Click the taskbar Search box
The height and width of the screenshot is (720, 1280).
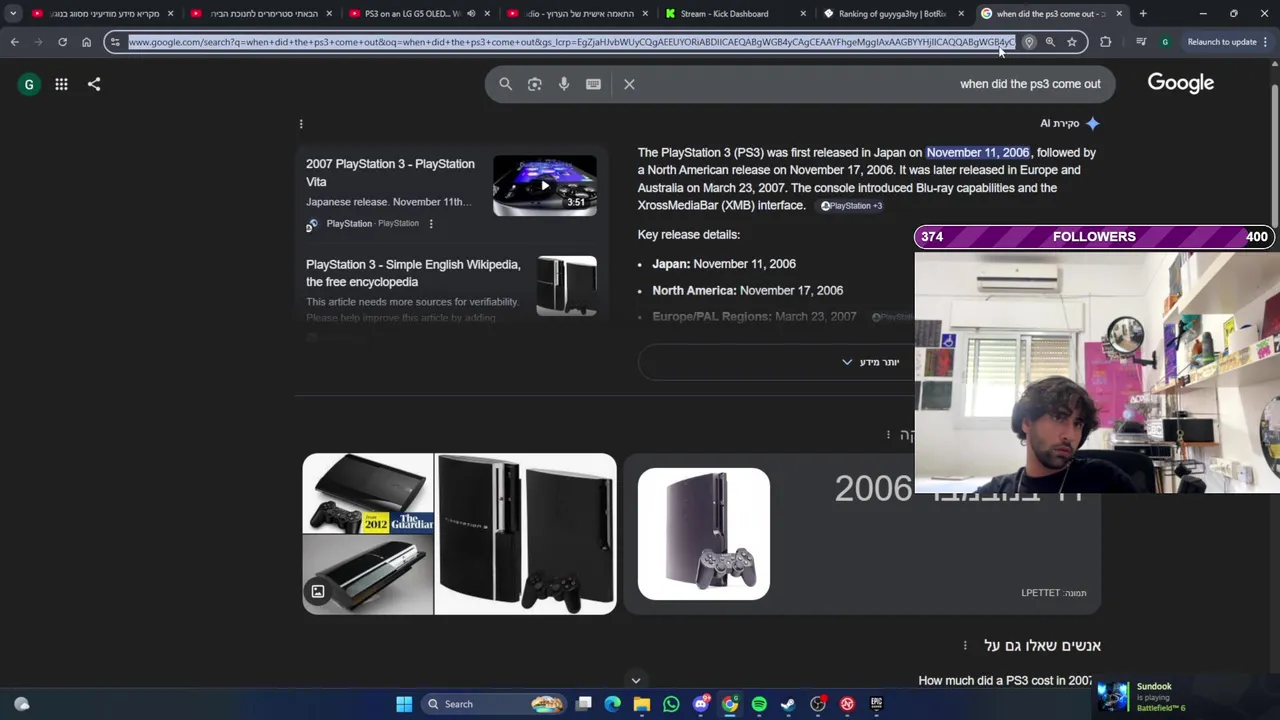[495, 704]
